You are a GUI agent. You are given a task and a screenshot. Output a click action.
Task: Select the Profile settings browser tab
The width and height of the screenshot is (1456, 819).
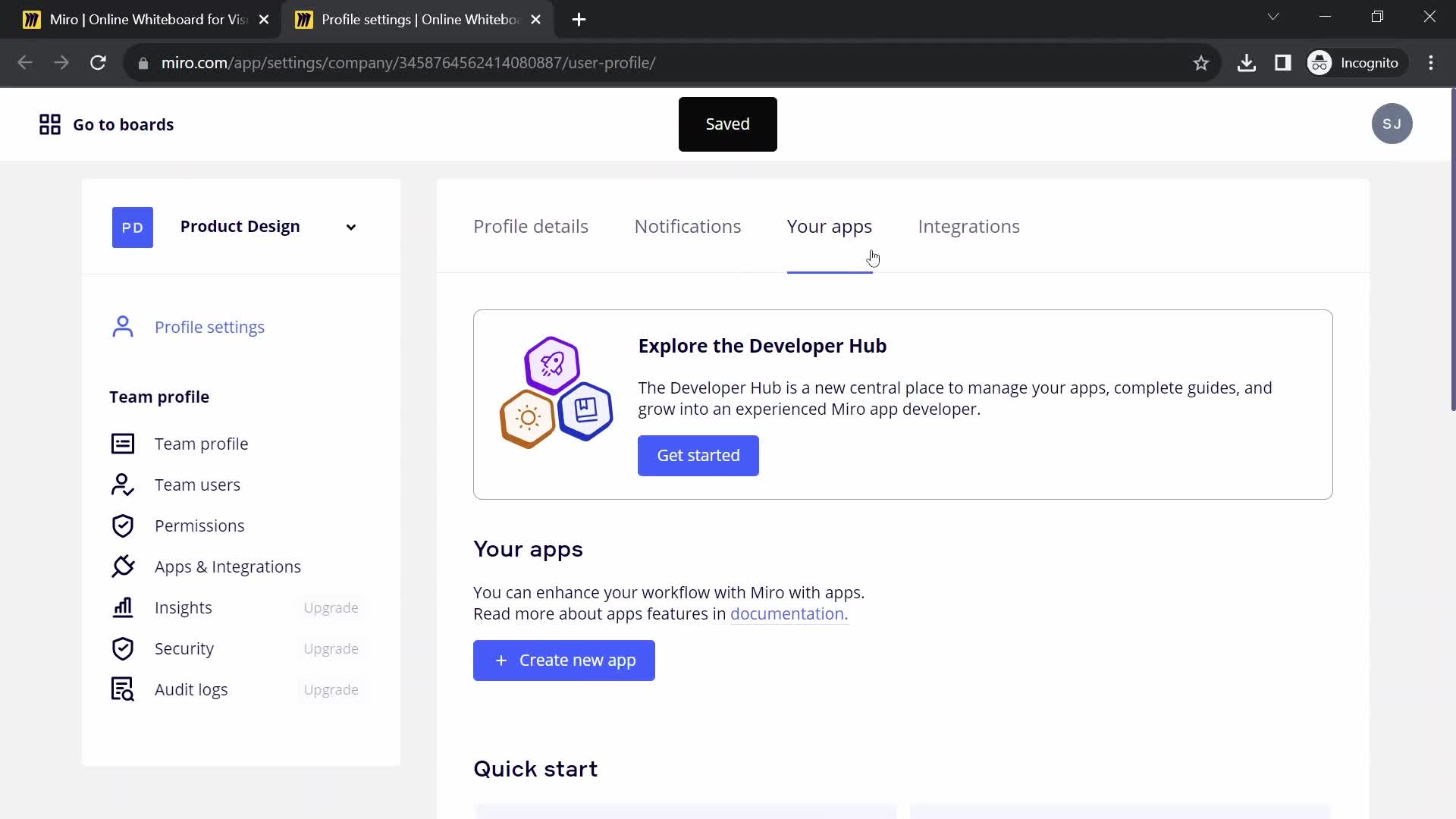pos(417,20)
